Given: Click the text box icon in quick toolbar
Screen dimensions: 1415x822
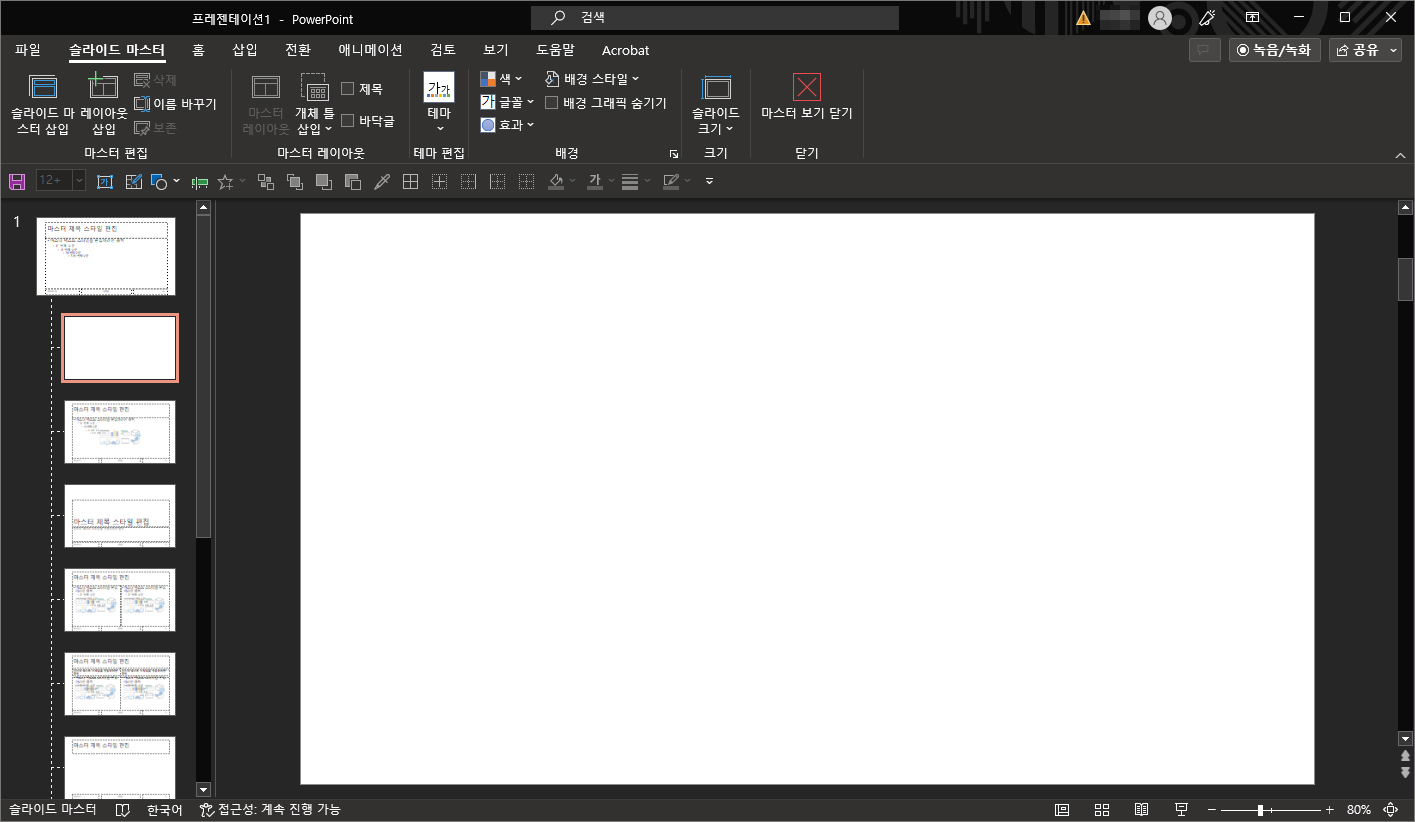Looking at the screenshot, I should [x=106, y=181].
